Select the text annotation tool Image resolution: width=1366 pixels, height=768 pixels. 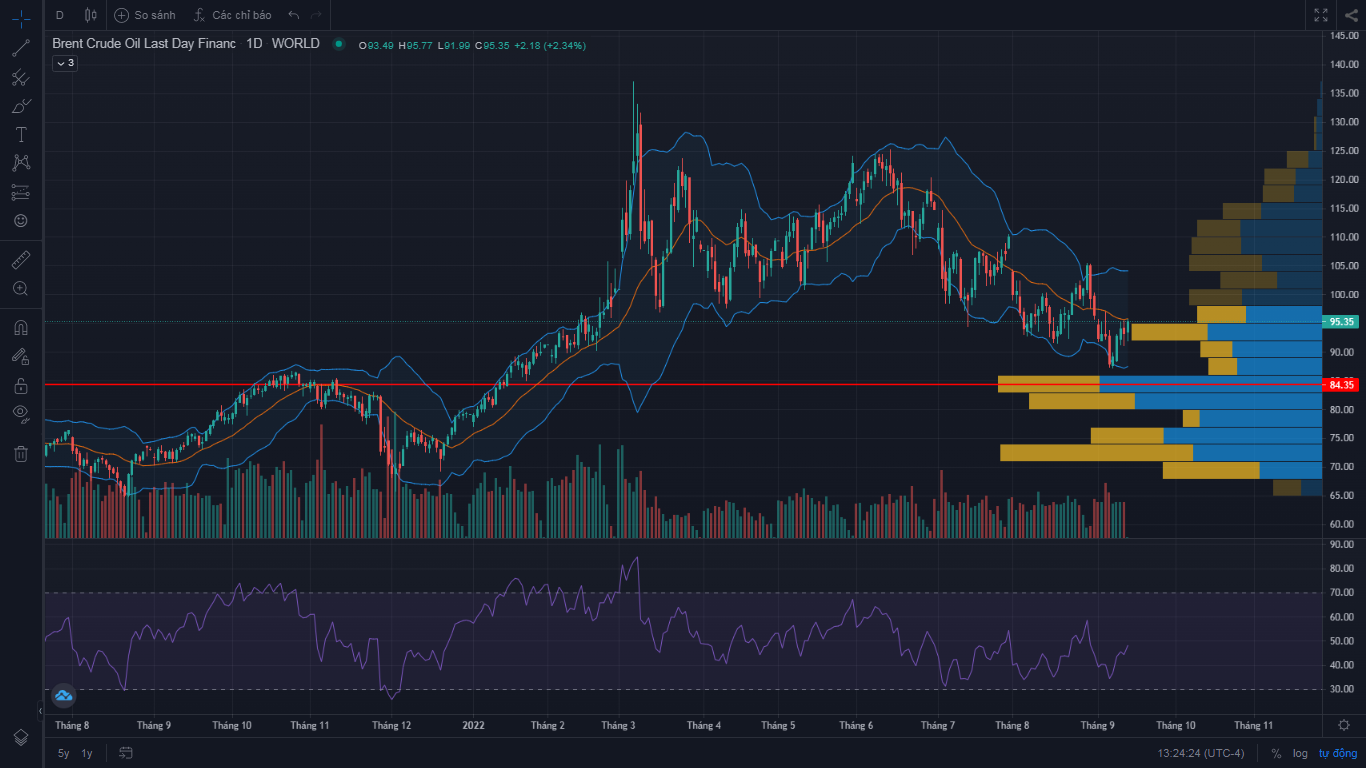click(21, 134)
